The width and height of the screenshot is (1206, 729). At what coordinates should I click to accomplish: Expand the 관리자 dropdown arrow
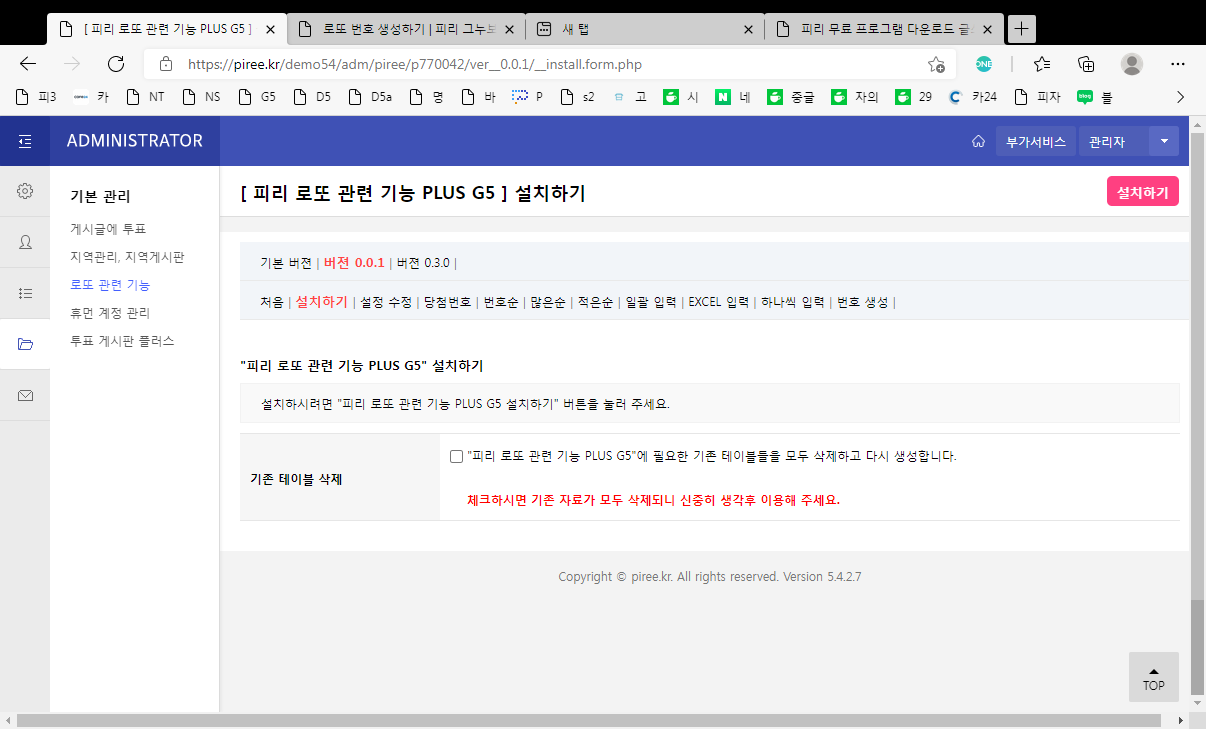pos(1164,142)
